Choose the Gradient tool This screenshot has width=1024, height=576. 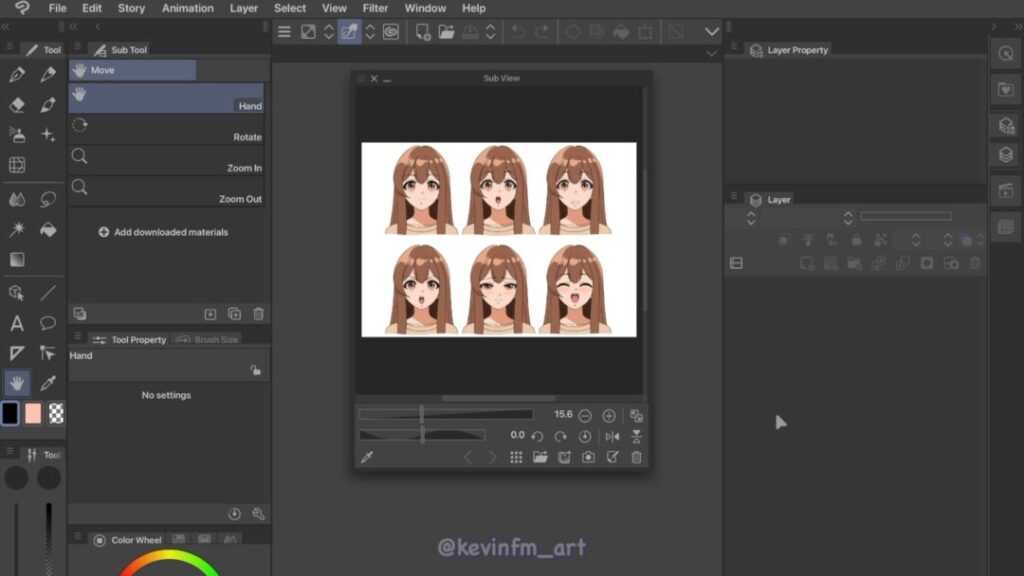[17, 260]
